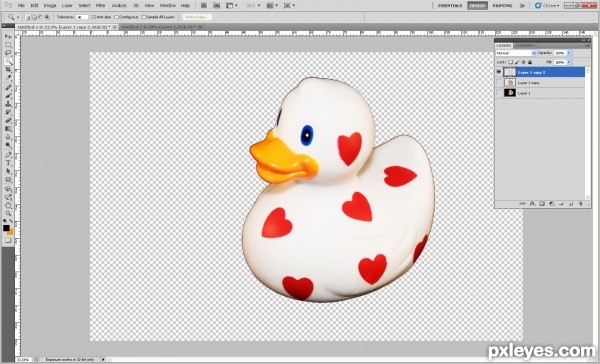This screenshot has width=600, height=364.
Task: Select the Path Selection tool
Action: coord(8,171)
